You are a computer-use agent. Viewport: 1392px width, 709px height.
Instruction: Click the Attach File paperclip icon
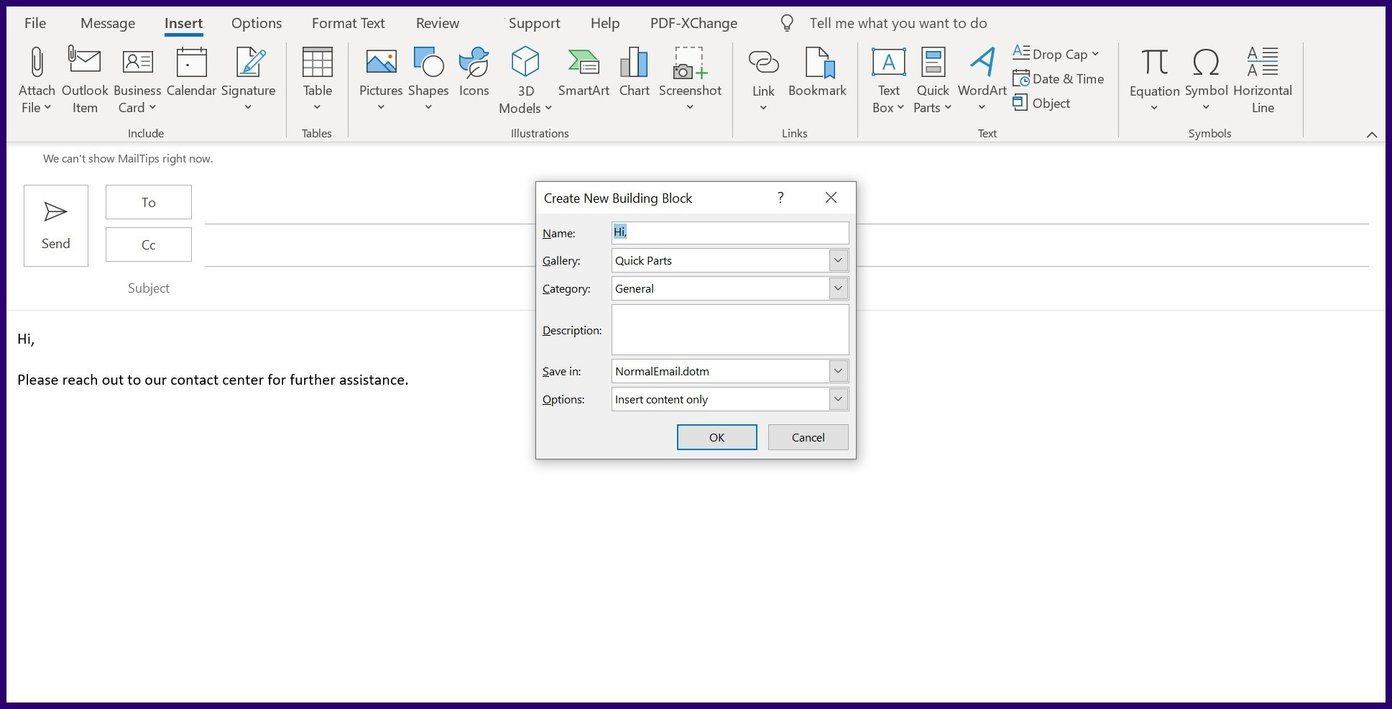coord(36,62)
